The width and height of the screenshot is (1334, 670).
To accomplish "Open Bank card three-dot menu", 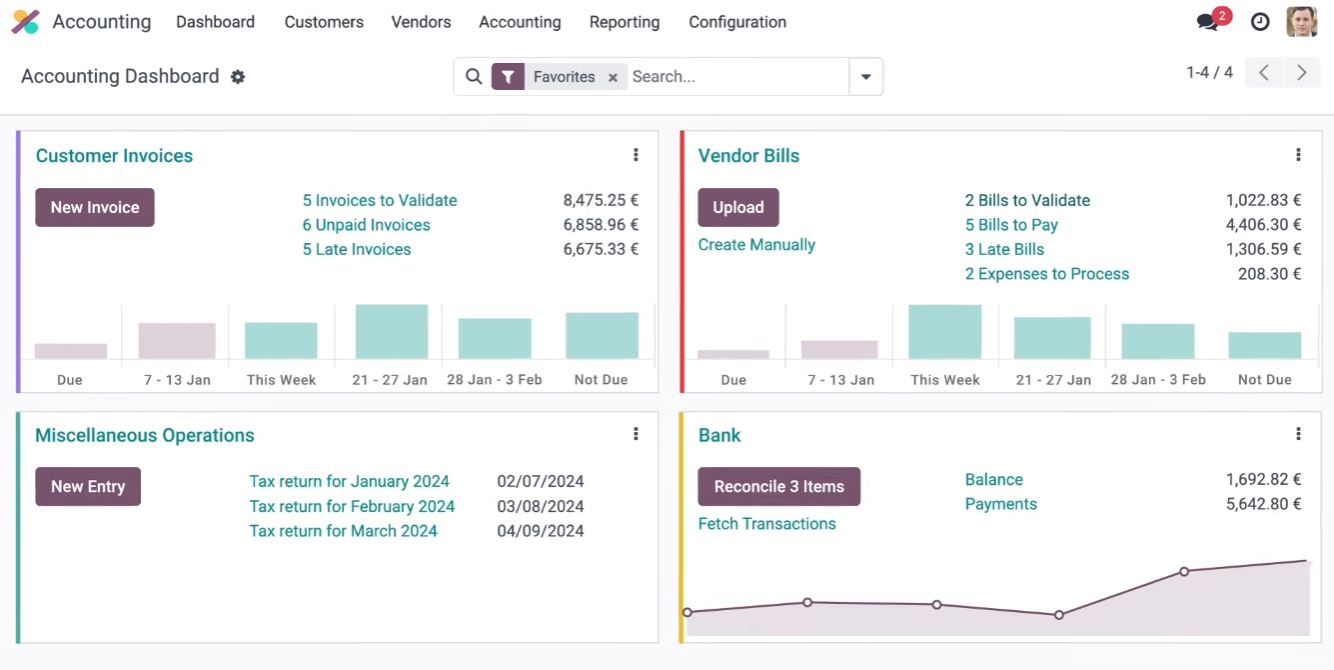I will pos(1298,434).
